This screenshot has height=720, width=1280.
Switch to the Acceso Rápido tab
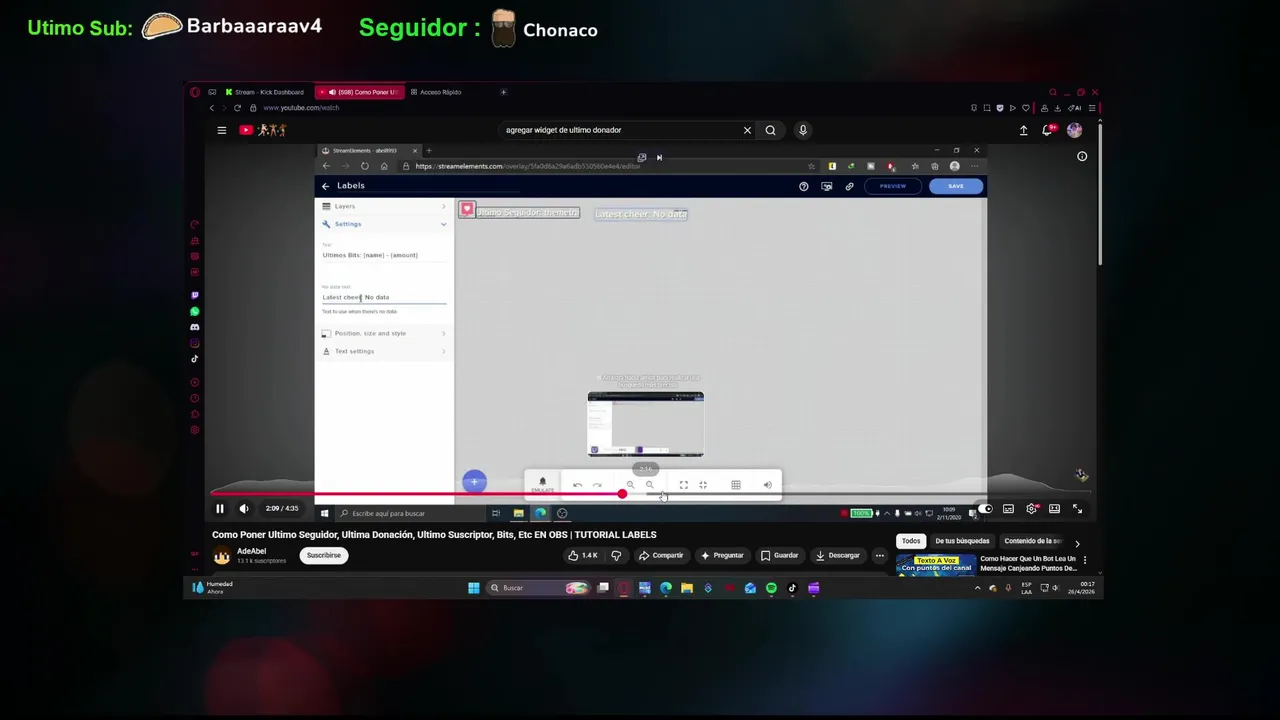click(x=435, y=92)
